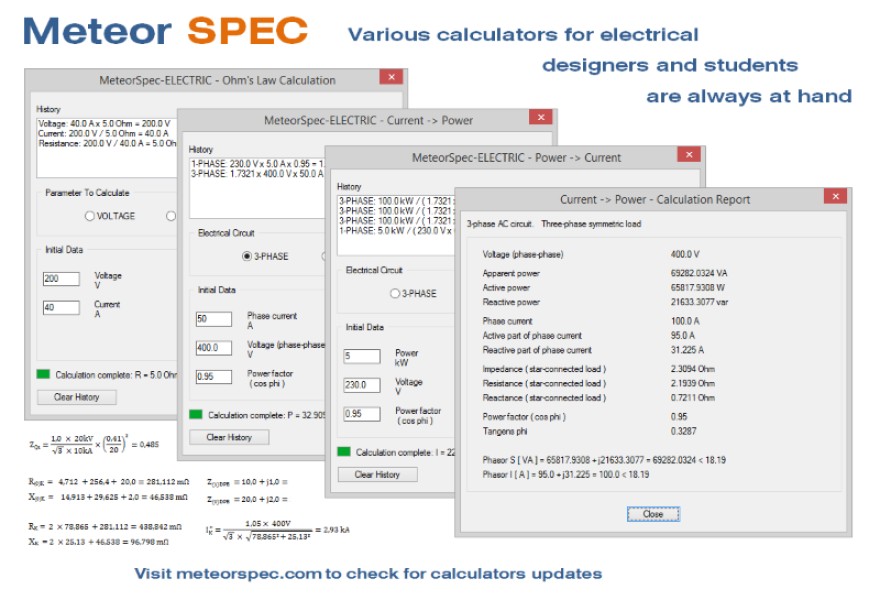Click the Resistance value 2.1939 Ohm
Image resolution: width=880 pixels, height=600 pixels.
coord(693,383)
